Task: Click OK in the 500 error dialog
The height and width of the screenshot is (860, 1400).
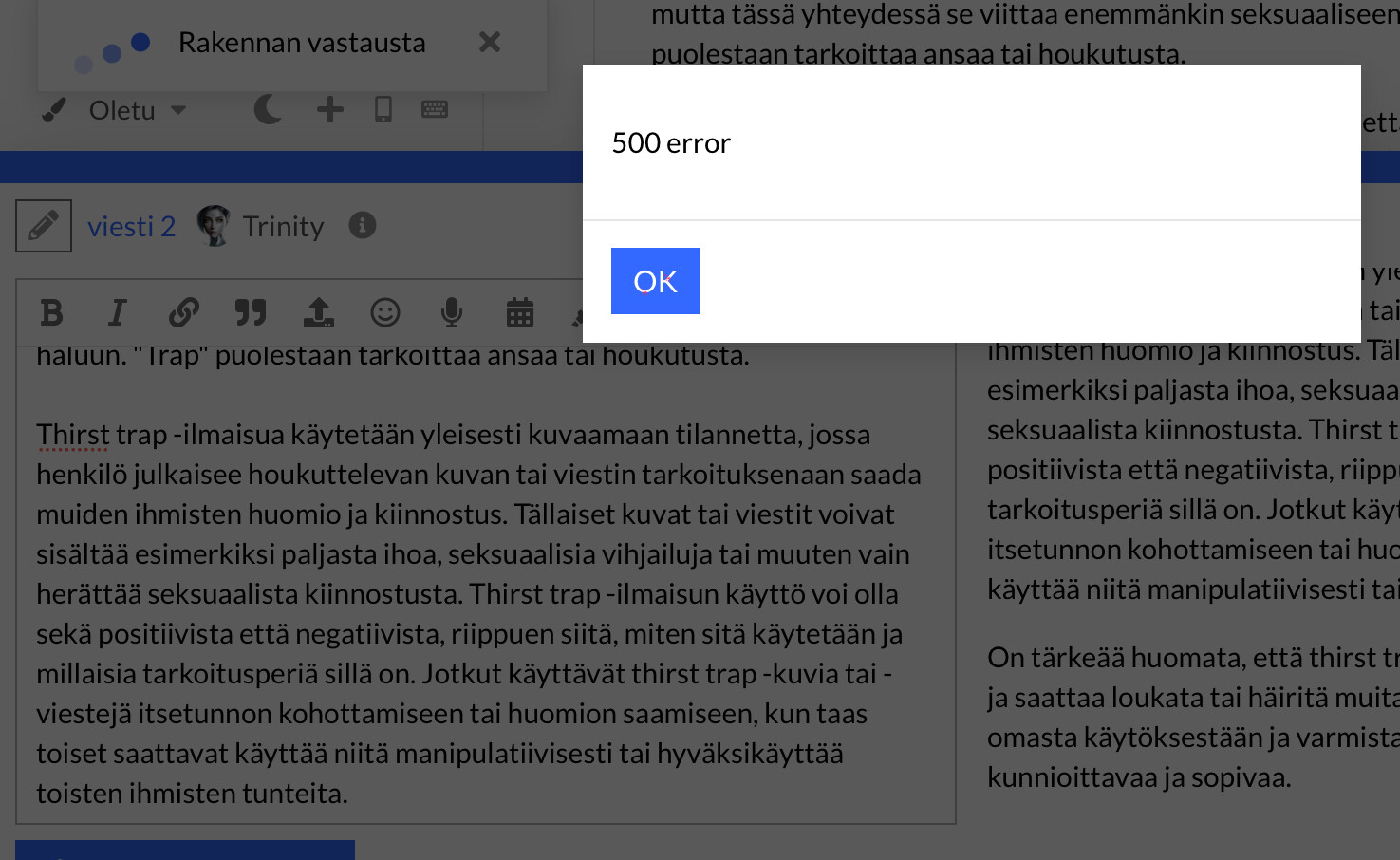Action: click(x=655, y=281)
